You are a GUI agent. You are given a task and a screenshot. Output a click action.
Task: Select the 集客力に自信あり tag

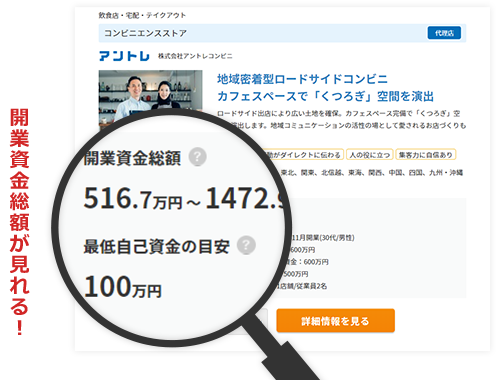[426, 155]
